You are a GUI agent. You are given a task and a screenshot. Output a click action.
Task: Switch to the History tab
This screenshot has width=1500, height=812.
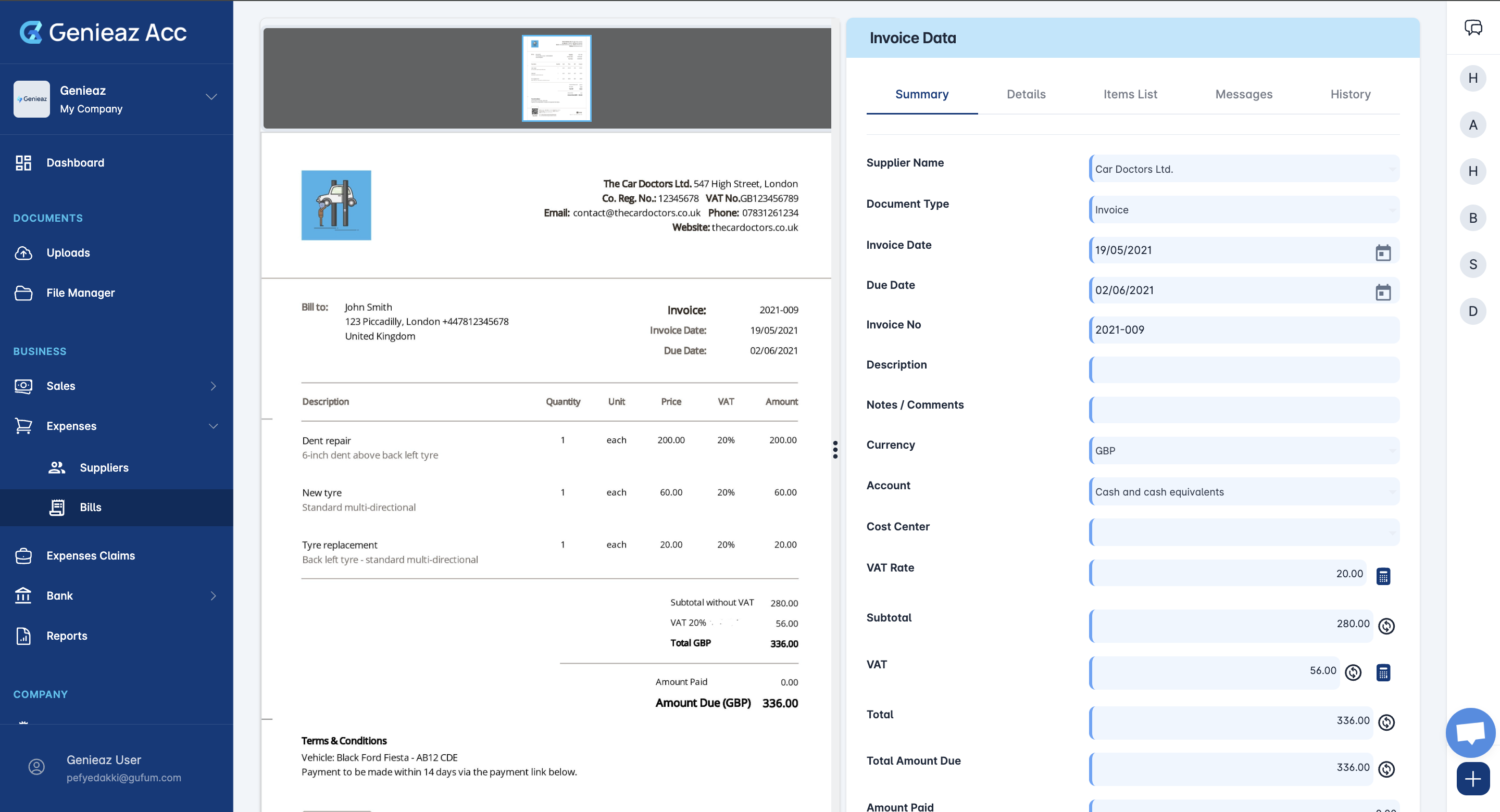click(x=1350, y=94)
